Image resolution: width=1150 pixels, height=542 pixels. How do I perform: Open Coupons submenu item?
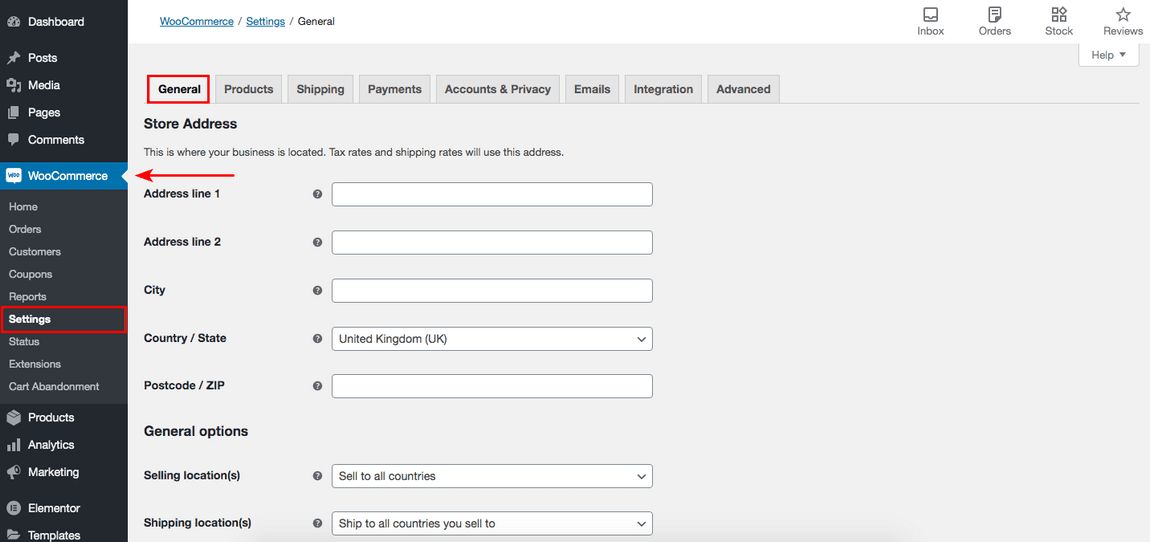[x=31, y=274]
